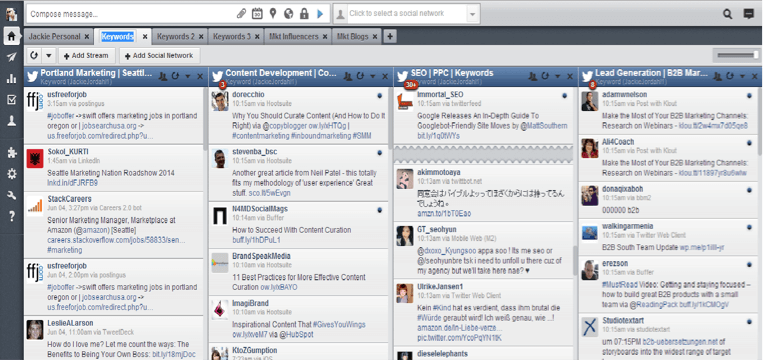Open the App Directory puzzle icon
Viewport: 763px width, 360px height.
pyautogui.click(x=12, y=153)
